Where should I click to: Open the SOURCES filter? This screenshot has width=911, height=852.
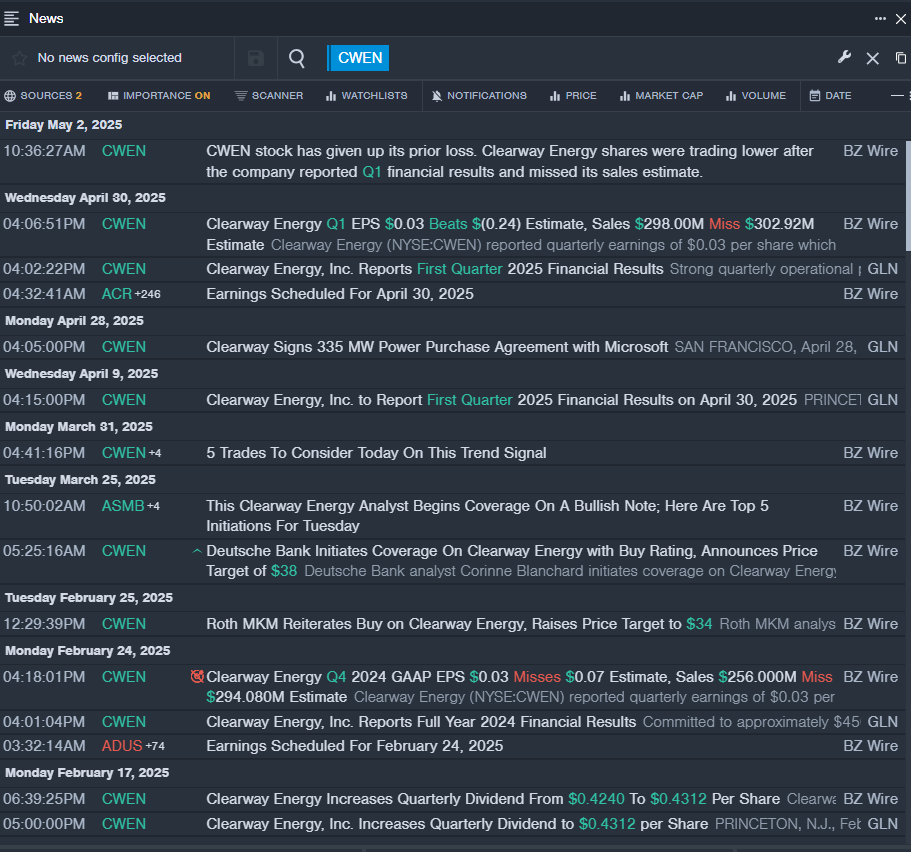tap(43, 95)
